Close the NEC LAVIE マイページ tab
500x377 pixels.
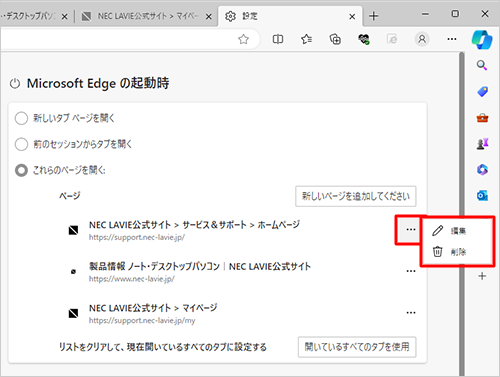coord(209,16)
